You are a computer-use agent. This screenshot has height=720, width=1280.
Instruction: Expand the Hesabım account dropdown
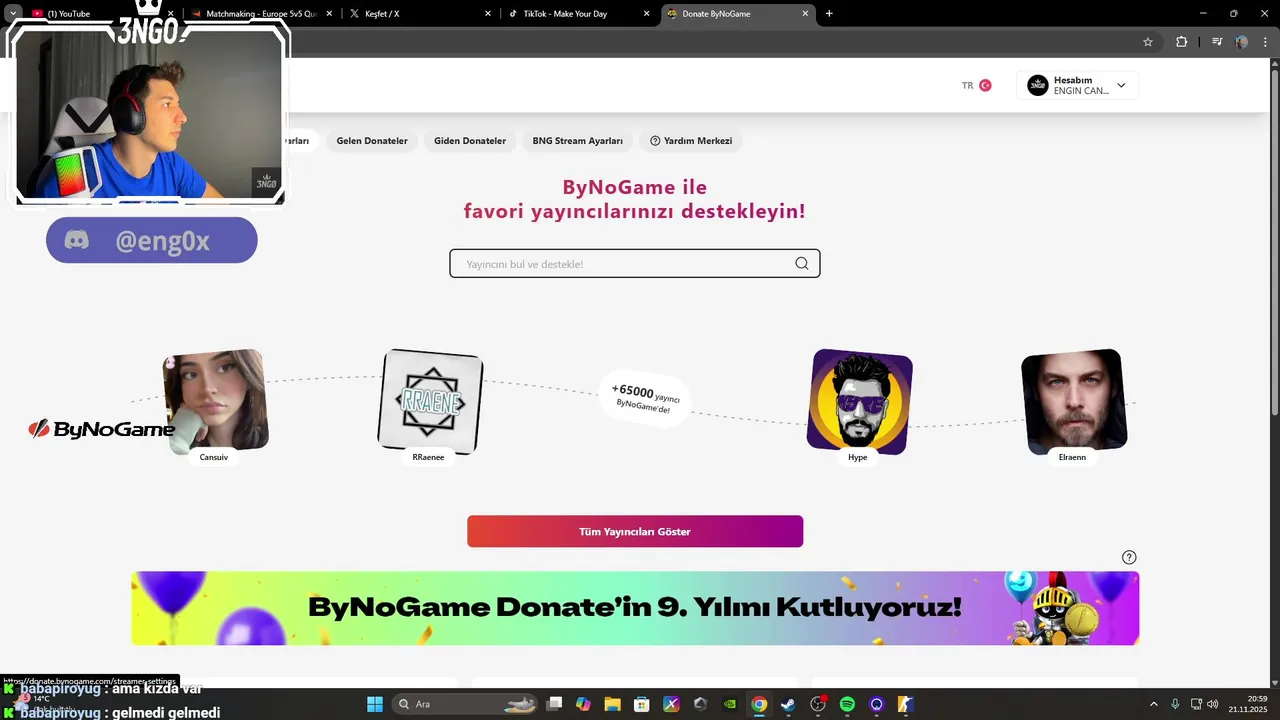[1077, 85]
